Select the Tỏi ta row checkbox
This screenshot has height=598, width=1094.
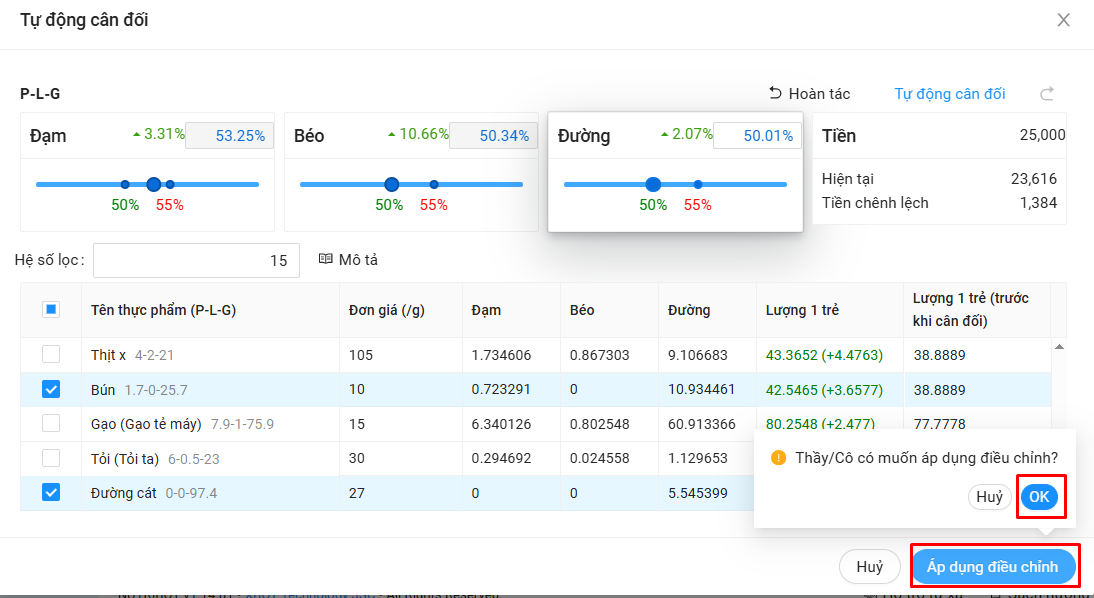[x=51, y=458]
